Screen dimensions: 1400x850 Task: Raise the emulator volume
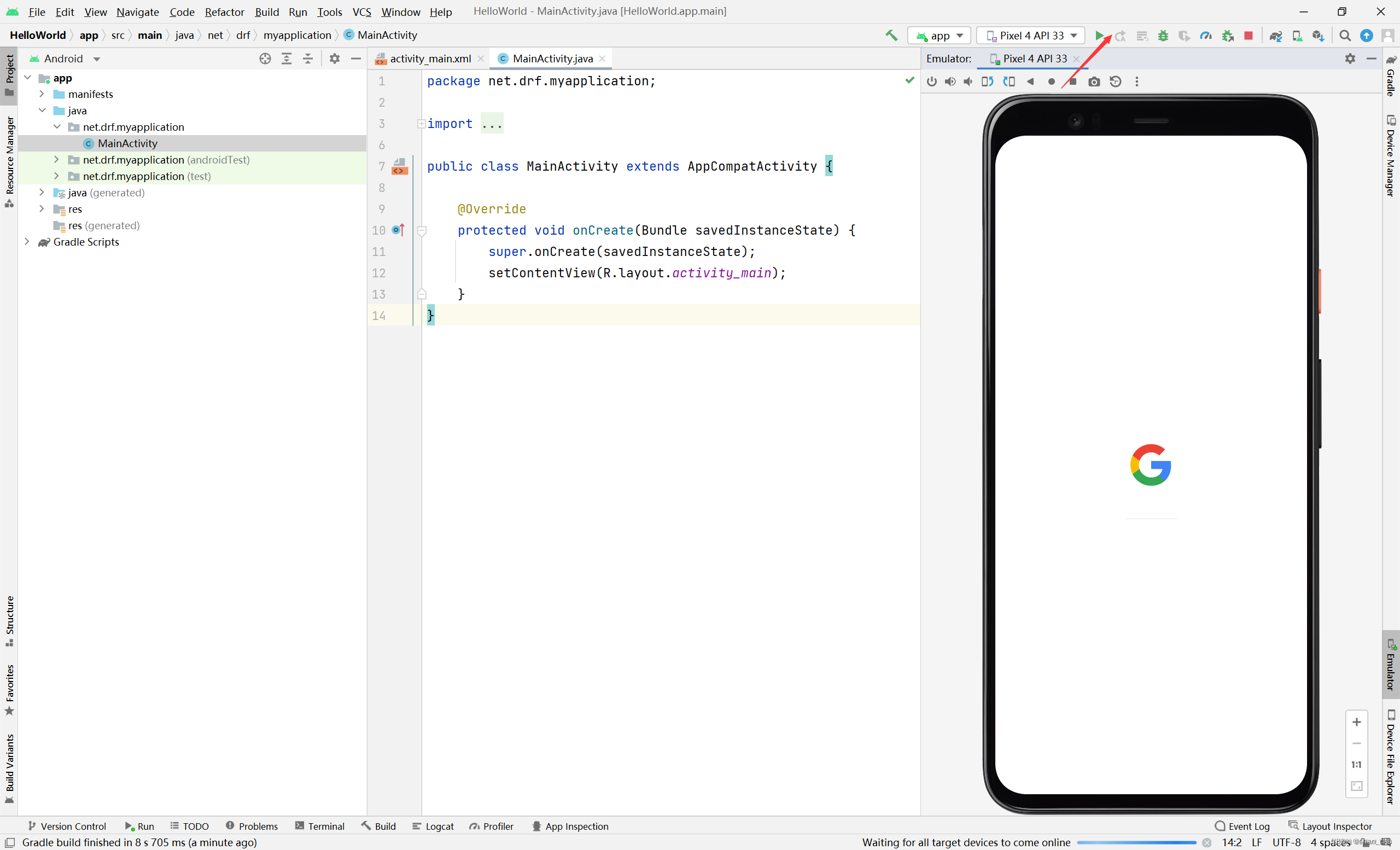(x=950, y=82)
